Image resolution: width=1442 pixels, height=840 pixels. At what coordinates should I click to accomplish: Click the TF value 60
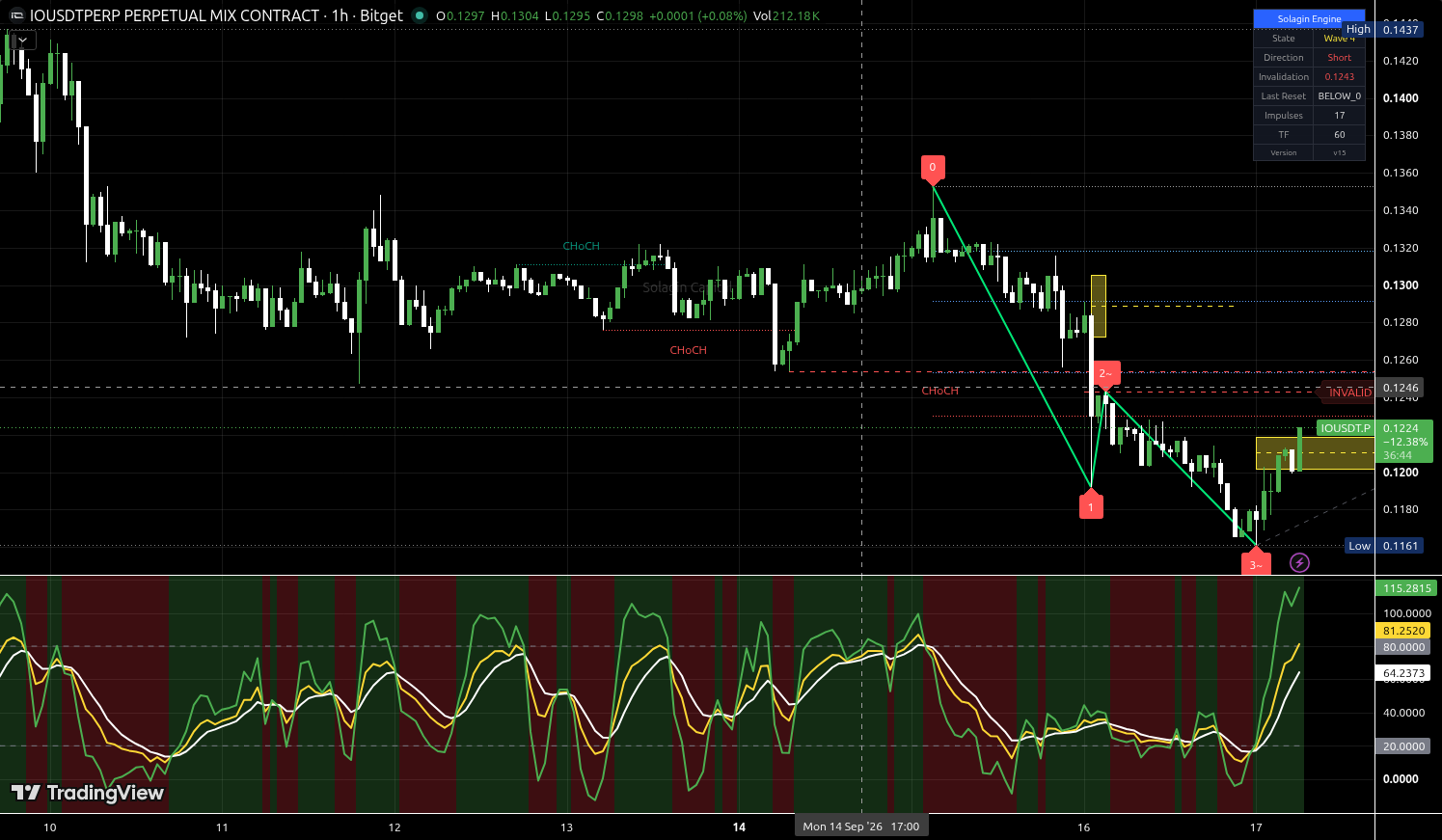coord(1339,135)
